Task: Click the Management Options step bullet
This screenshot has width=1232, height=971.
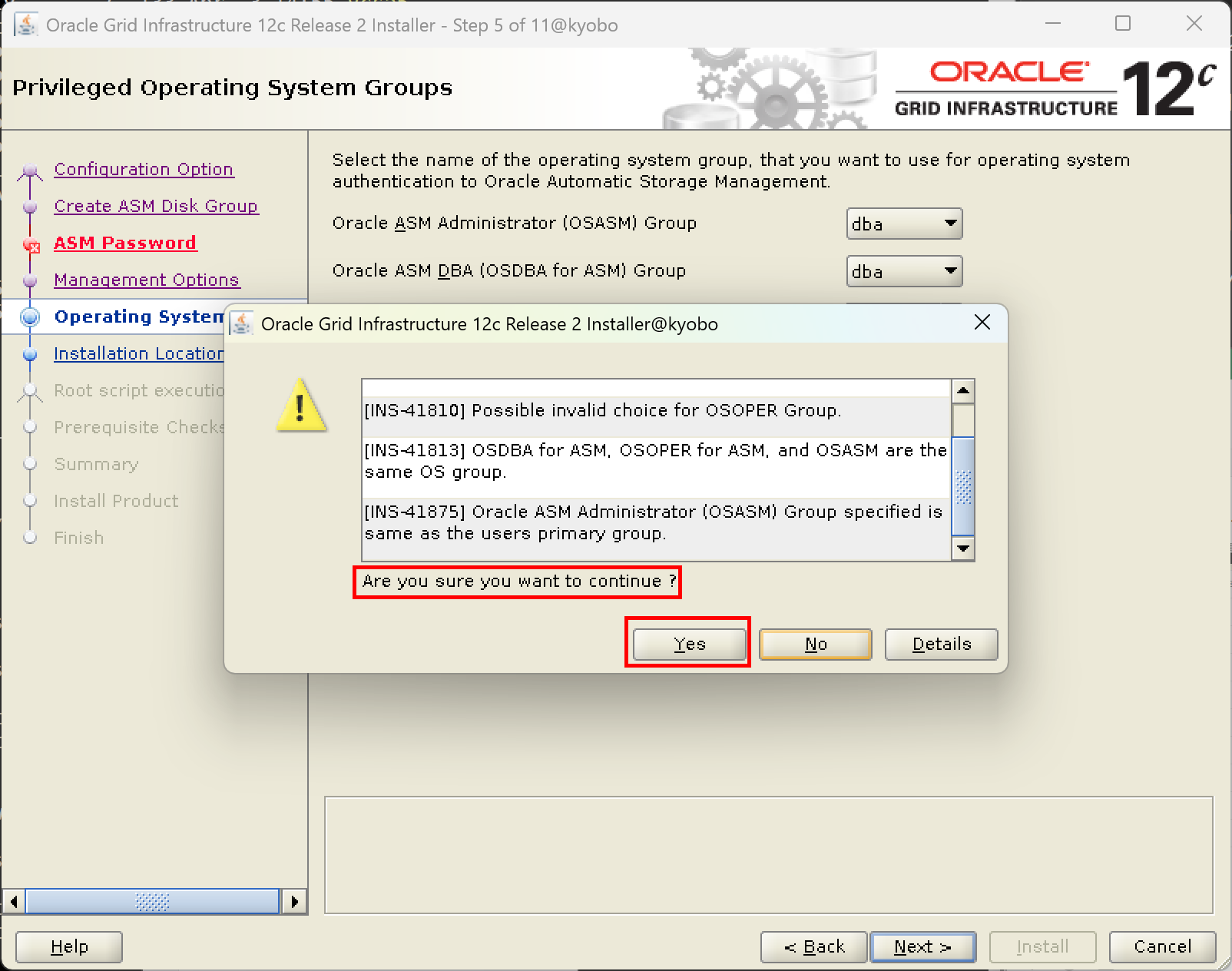Action: click(30, 280)
